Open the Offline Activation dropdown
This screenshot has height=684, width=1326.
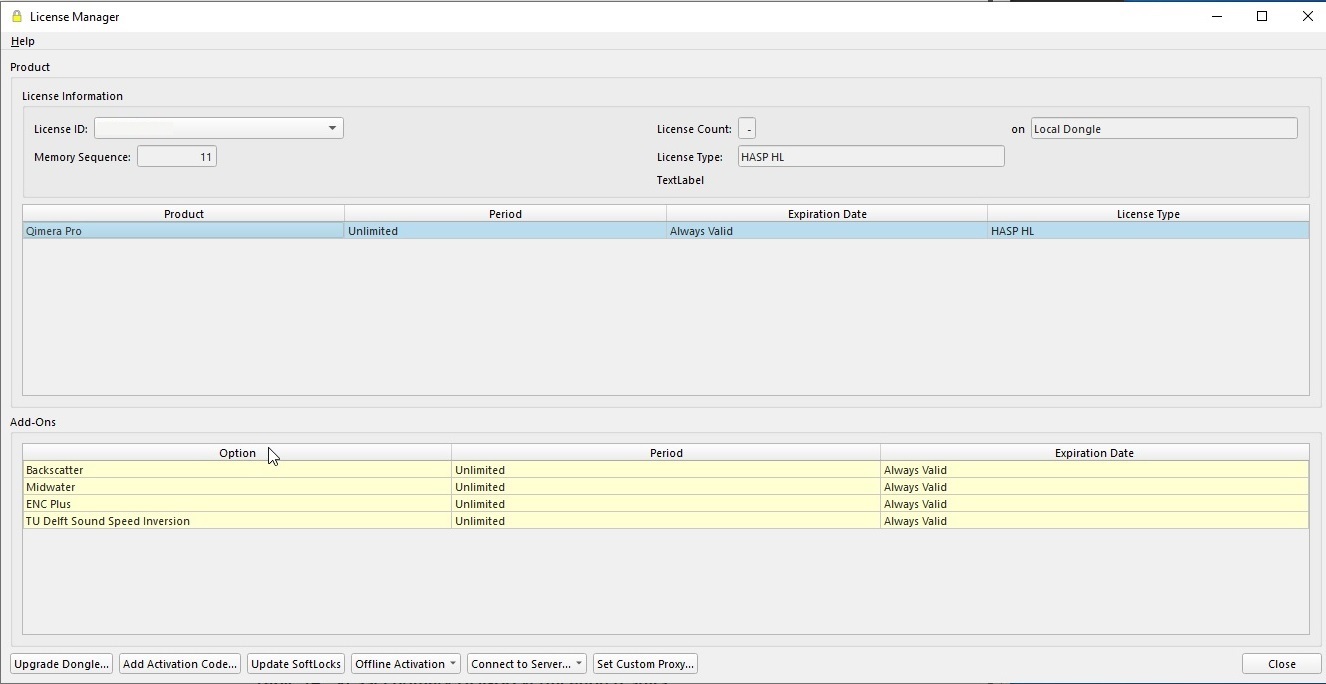[x=406, y=664]
